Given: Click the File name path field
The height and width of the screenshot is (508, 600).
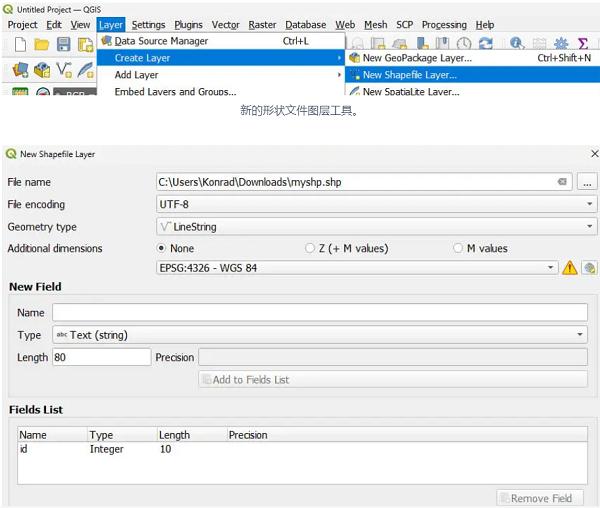Looking at the screenshot, I should (x=364, y=182).
